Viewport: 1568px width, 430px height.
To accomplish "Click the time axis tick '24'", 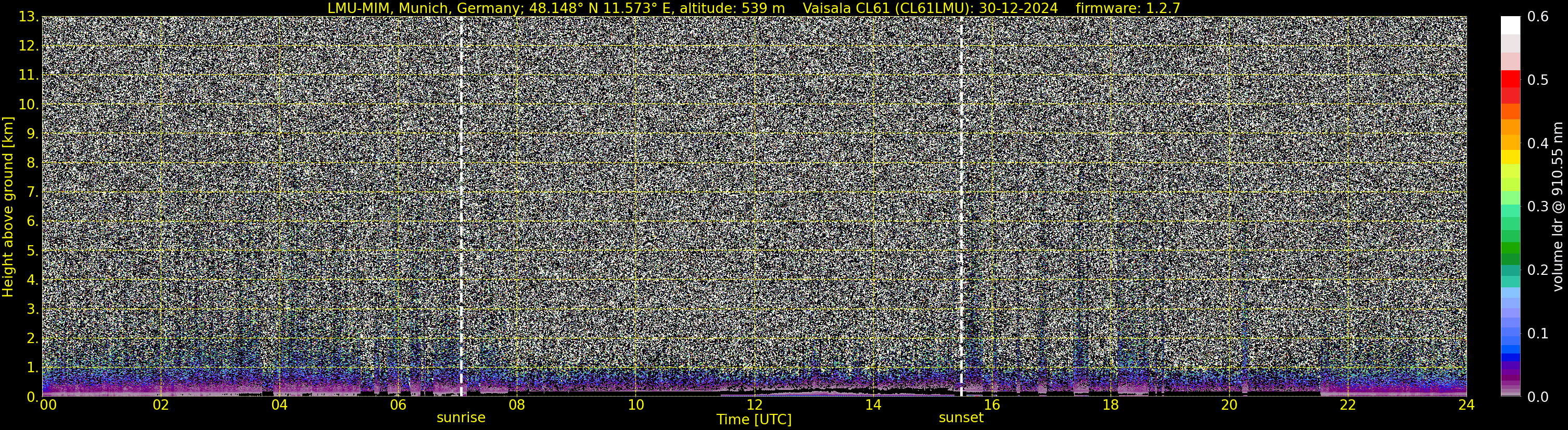I will point(1467,405).
